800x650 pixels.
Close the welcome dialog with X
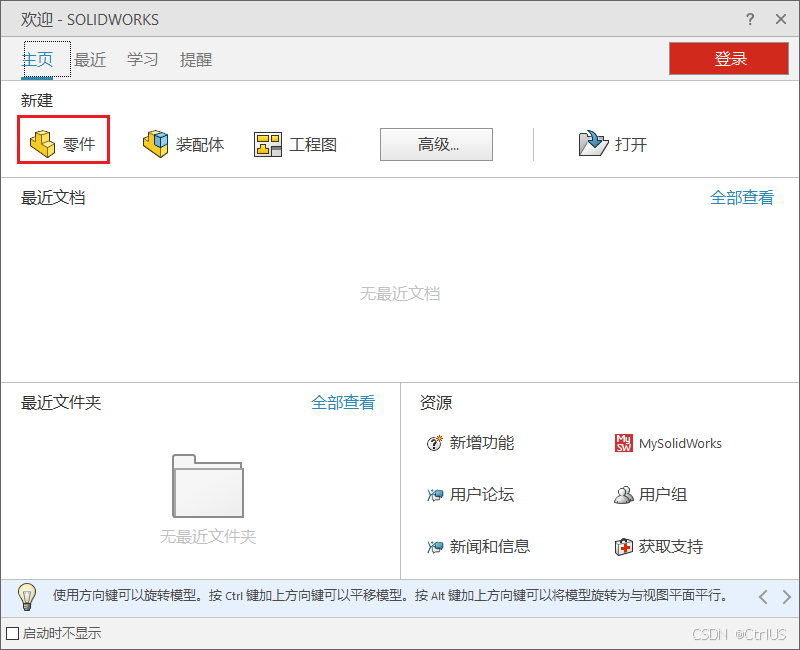click(x=781, y=19)
